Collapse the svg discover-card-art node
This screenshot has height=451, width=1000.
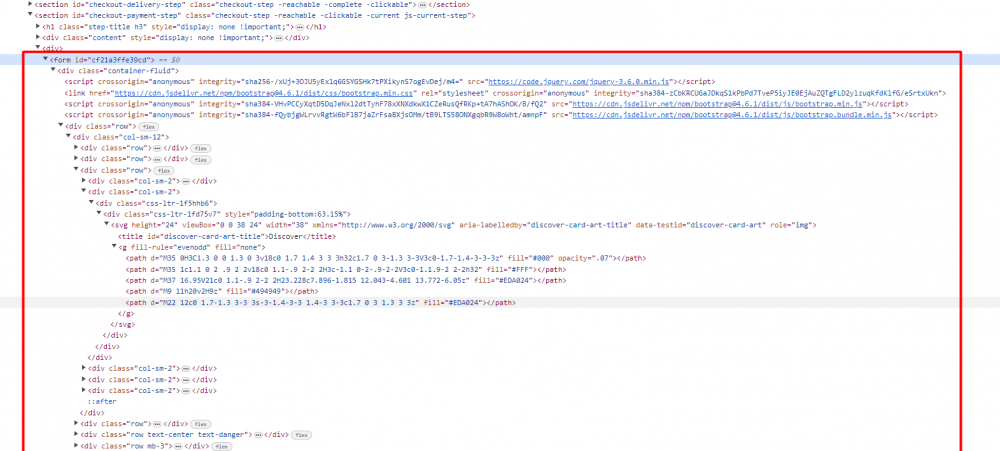tap(106, 225)
